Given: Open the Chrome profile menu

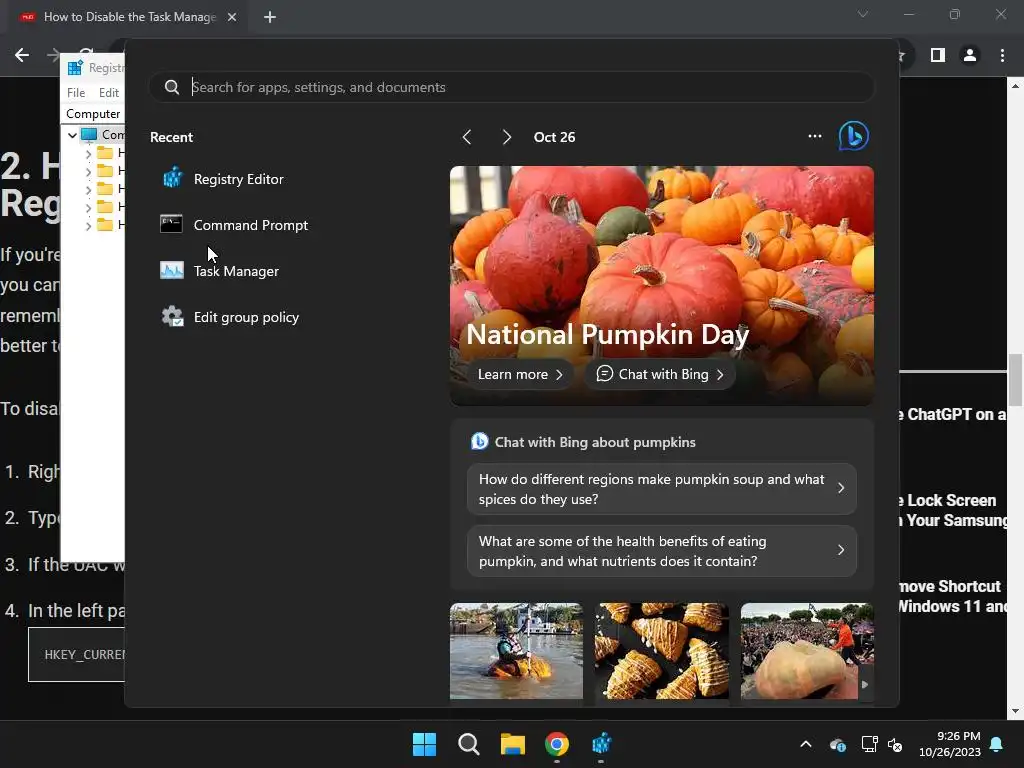Looking at the screenshot, I should [970, 56].
